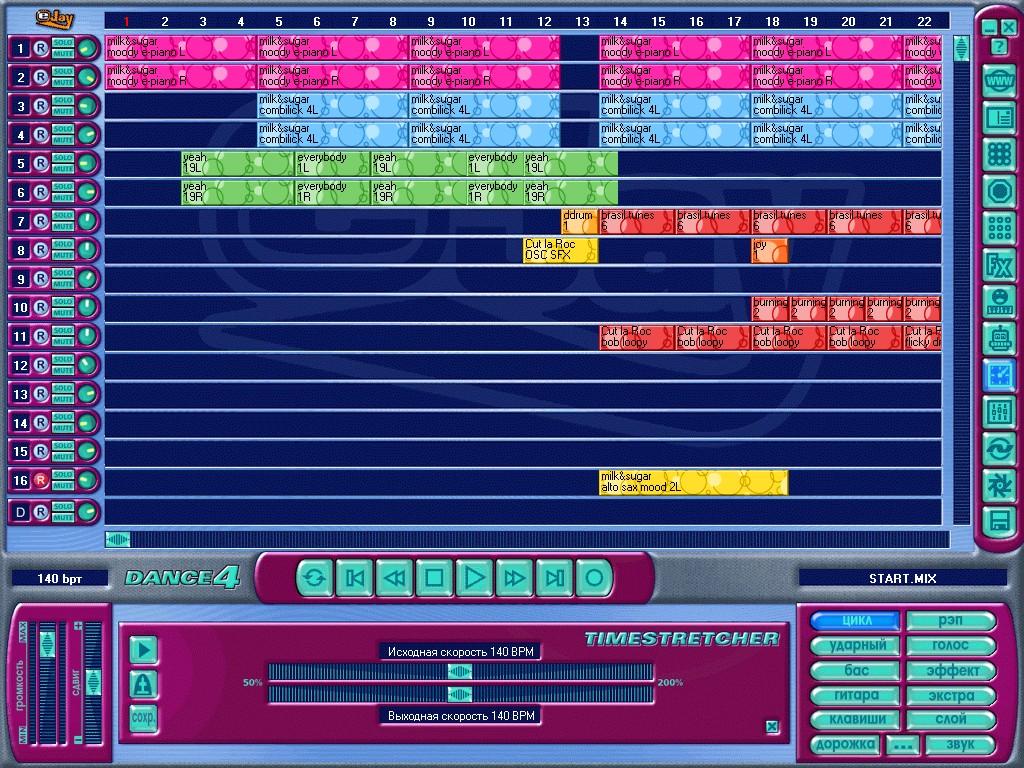Click the "дорожка" button
Image resolution: width=1024 pixels, height=768 pixels.
(x=844, y=744)
